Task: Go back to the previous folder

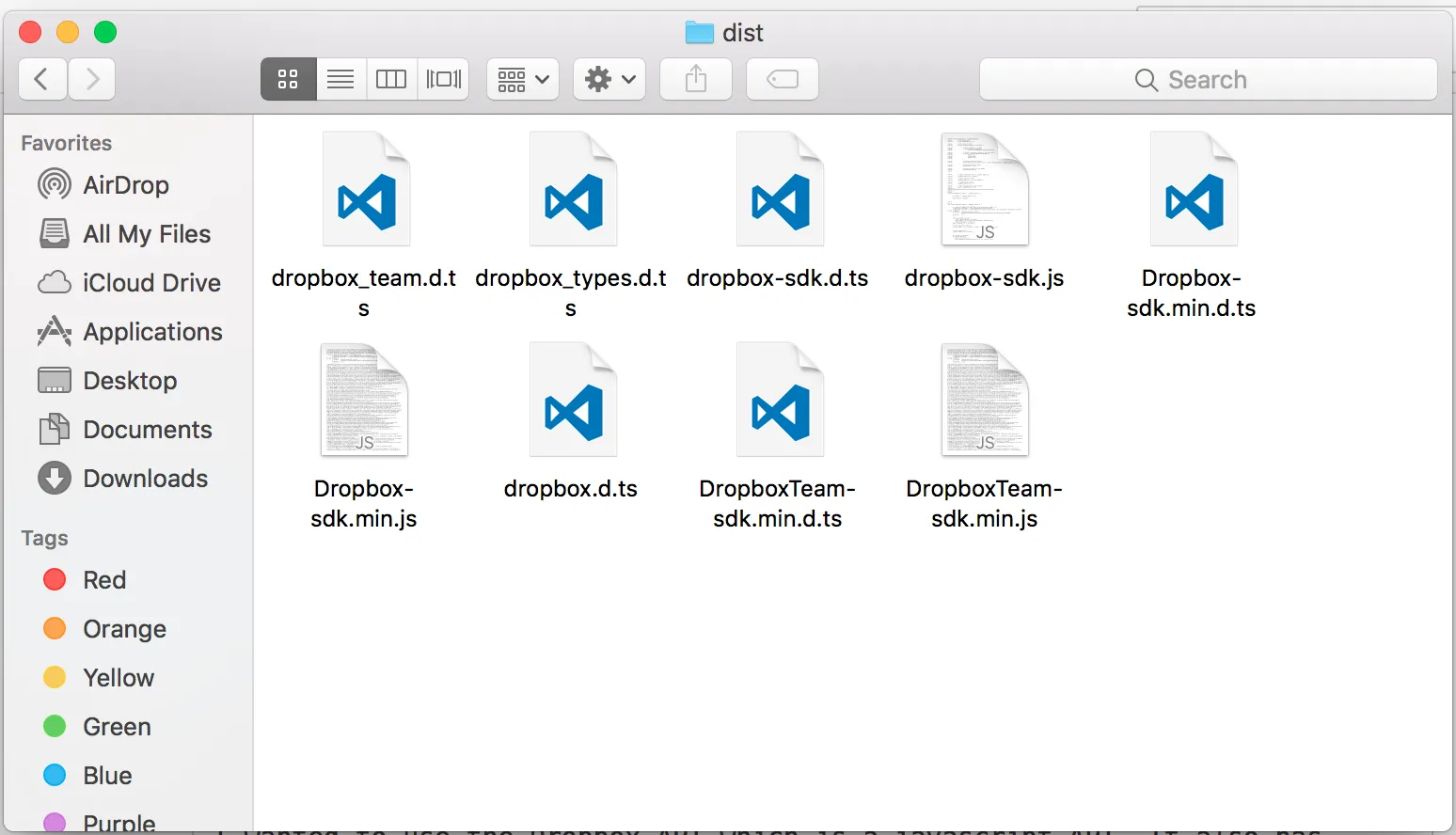Action: (42, 79)
